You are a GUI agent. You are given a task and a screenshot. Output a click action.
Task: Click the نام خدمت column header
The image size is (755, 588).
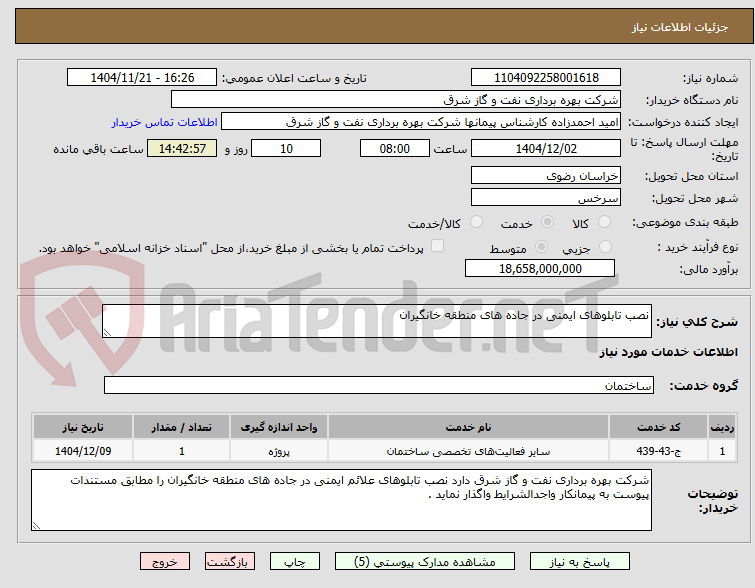(468, 427)
